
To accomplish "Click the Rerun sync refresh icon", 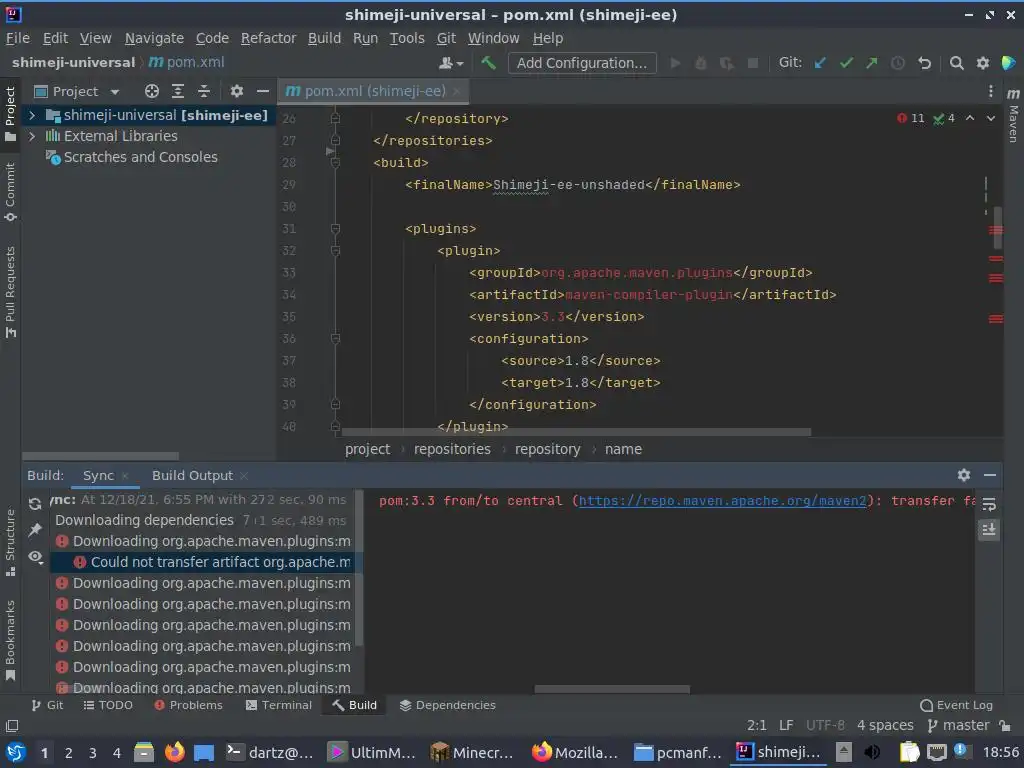I will click(x=35, y=504).
